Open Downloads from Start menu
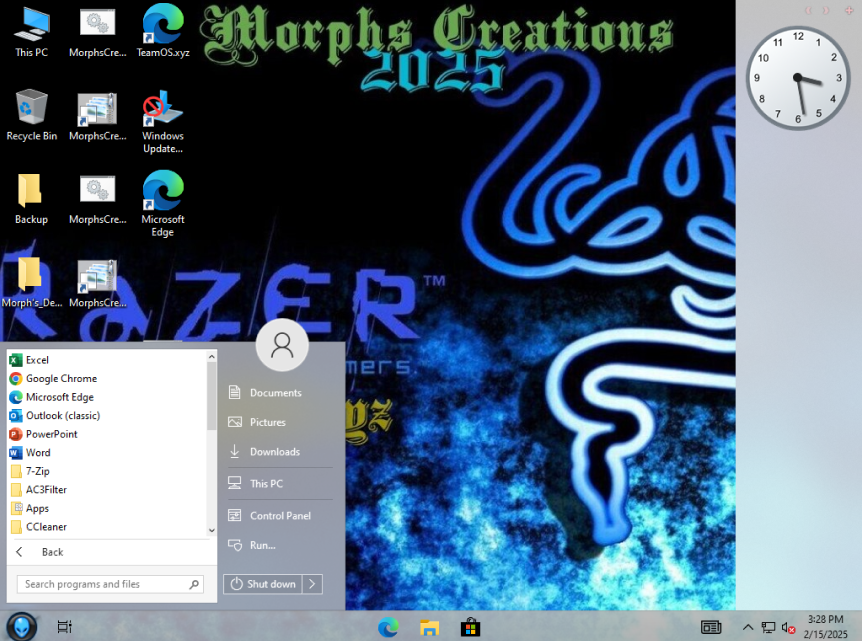Image resolution: width=862 pixels, height=641 pixels. (279, 452)
